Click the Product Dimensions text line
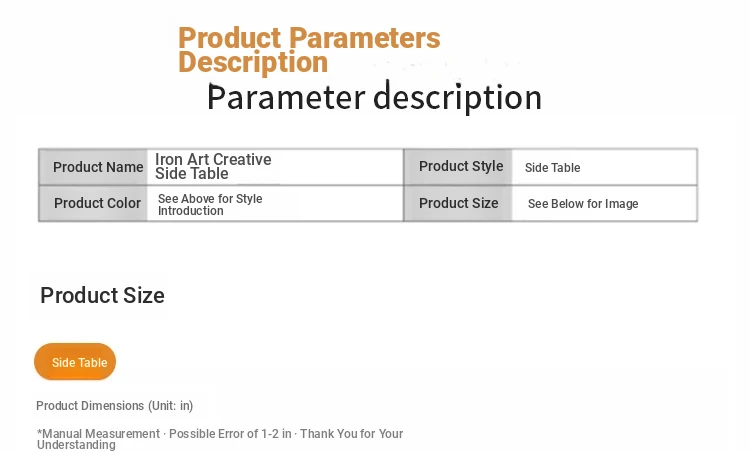The width and height of the screenshot is (750, 452). [x=114, y=406]
